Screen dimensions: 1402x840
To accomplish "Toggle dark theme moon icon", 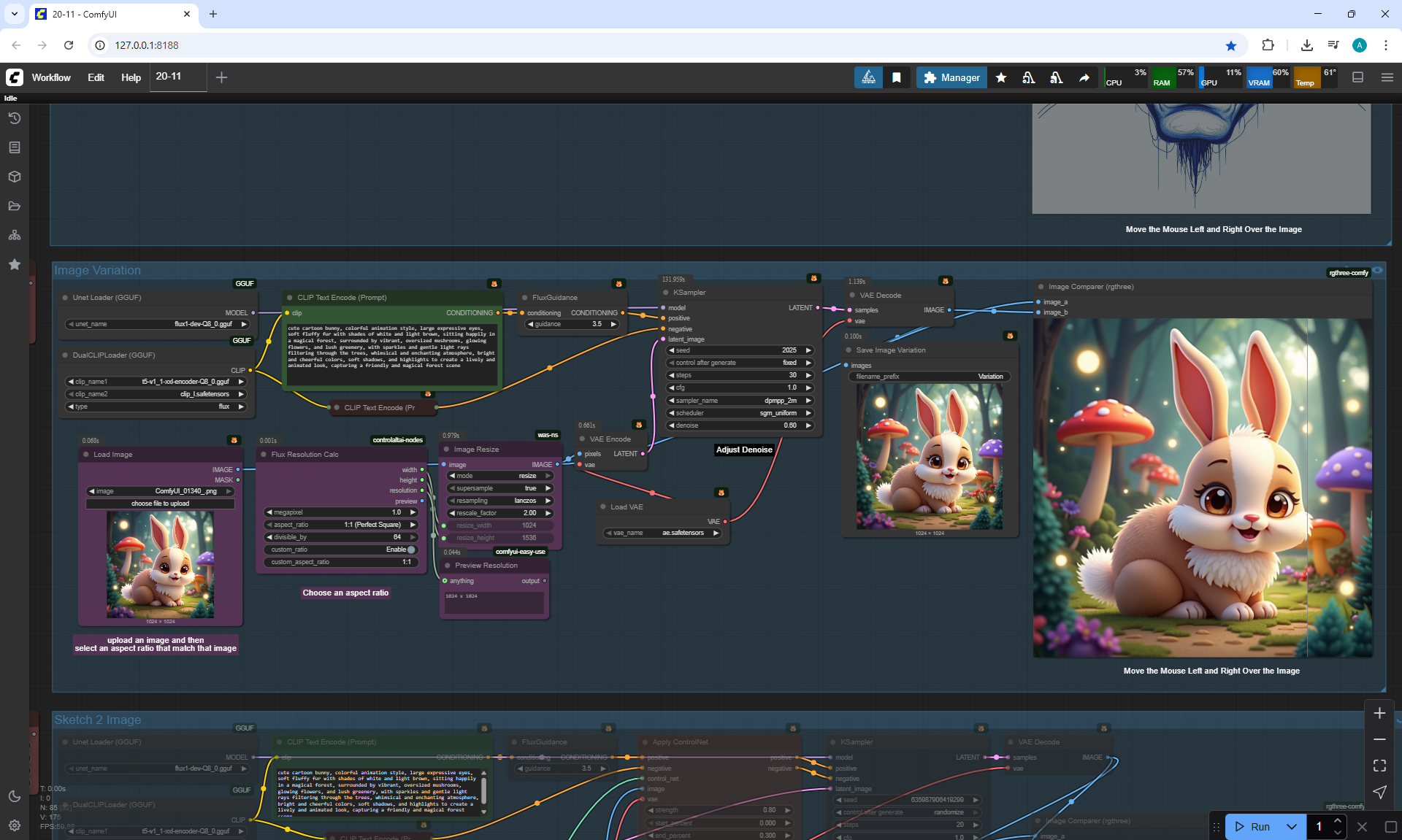I will pyautogui.click(x=14, y=796).
